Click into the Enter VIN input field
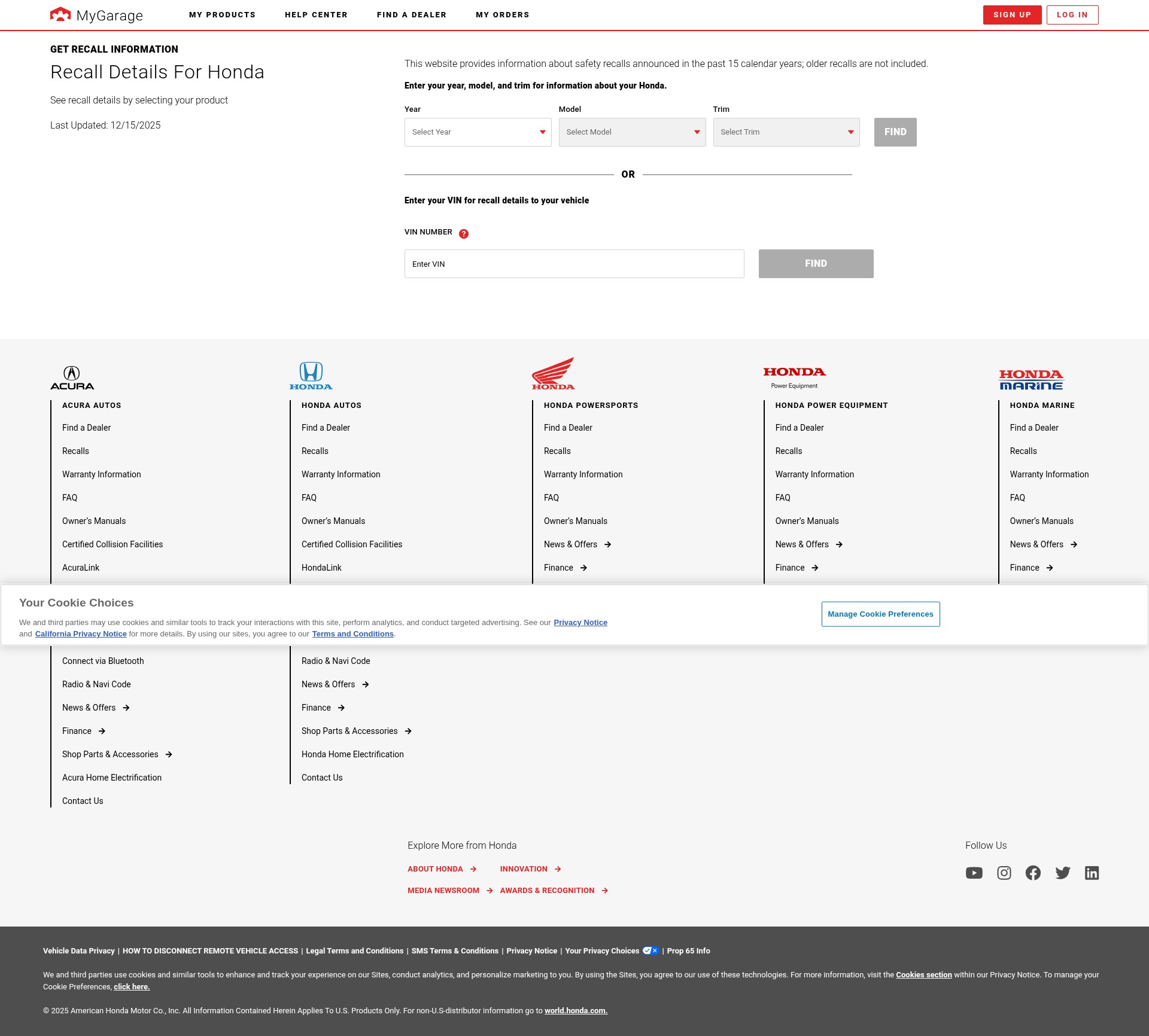Viewport: 1149px width, 1036px height. [574, 264]
